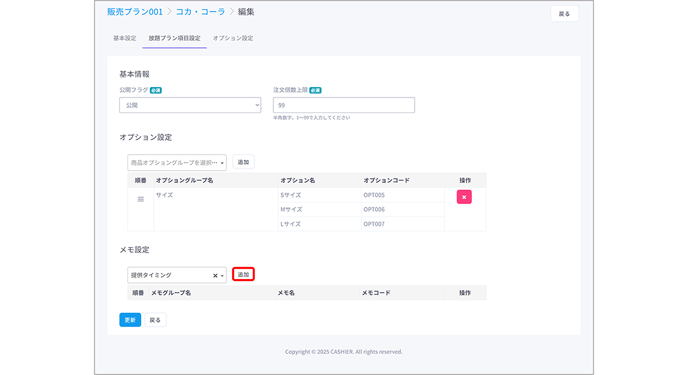The width and height of the screenshot is (688, 375).
Task: Go to the オプション設定 tab
Action: click(233, 38)
